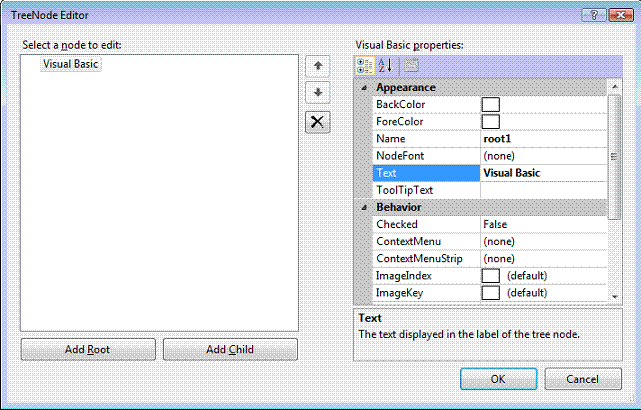The image size is (641, 410).
Task: Click the help question mark button
Action: pyautogui.click(x=594, y=15)
